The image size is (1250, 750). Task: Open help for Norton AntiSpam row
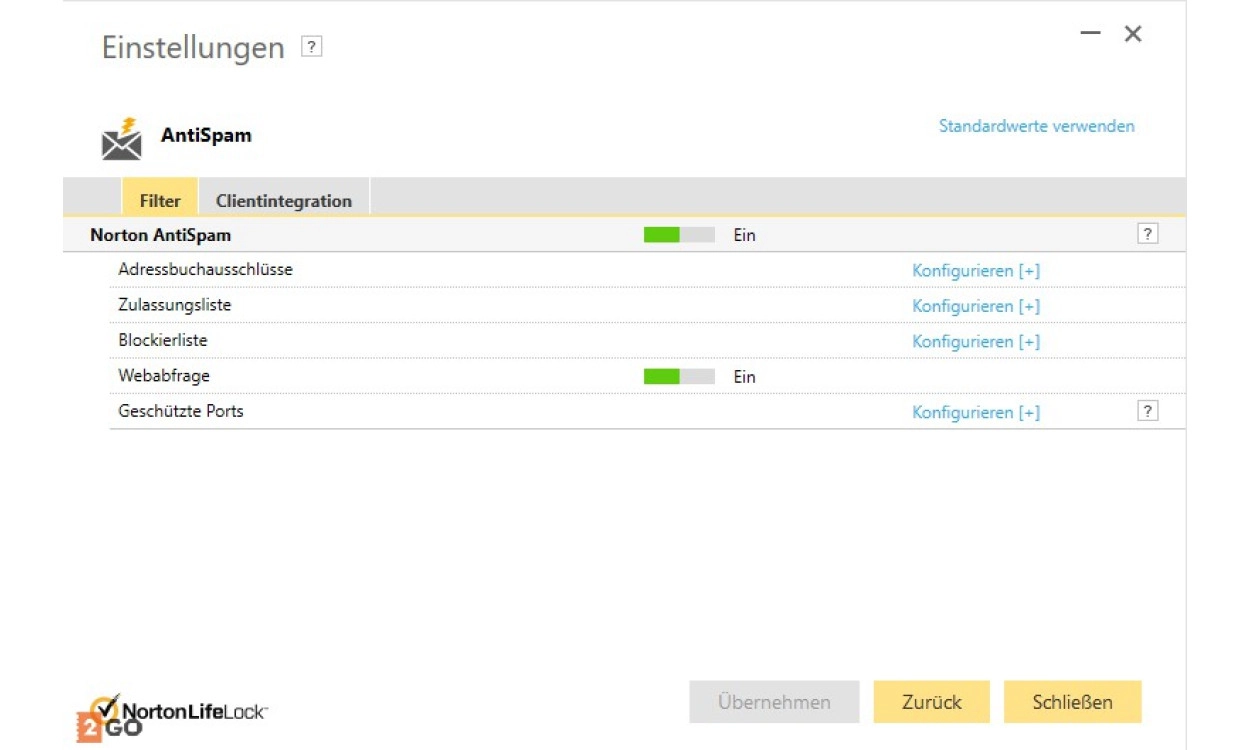pos(1147,234)
